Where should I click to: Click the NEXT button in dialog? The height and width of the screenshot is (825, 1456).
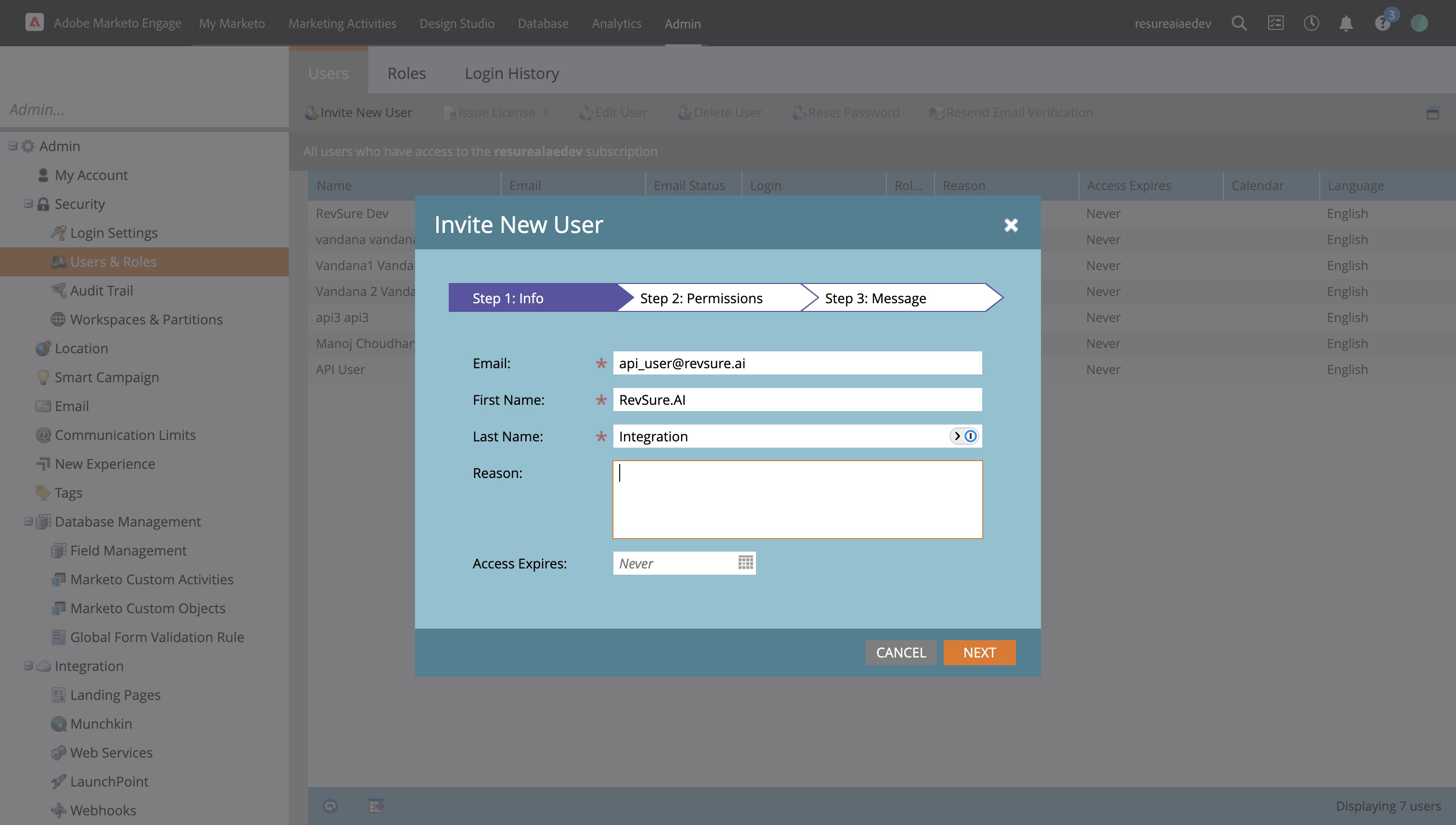pyautogui.click(x=979, y=652)
